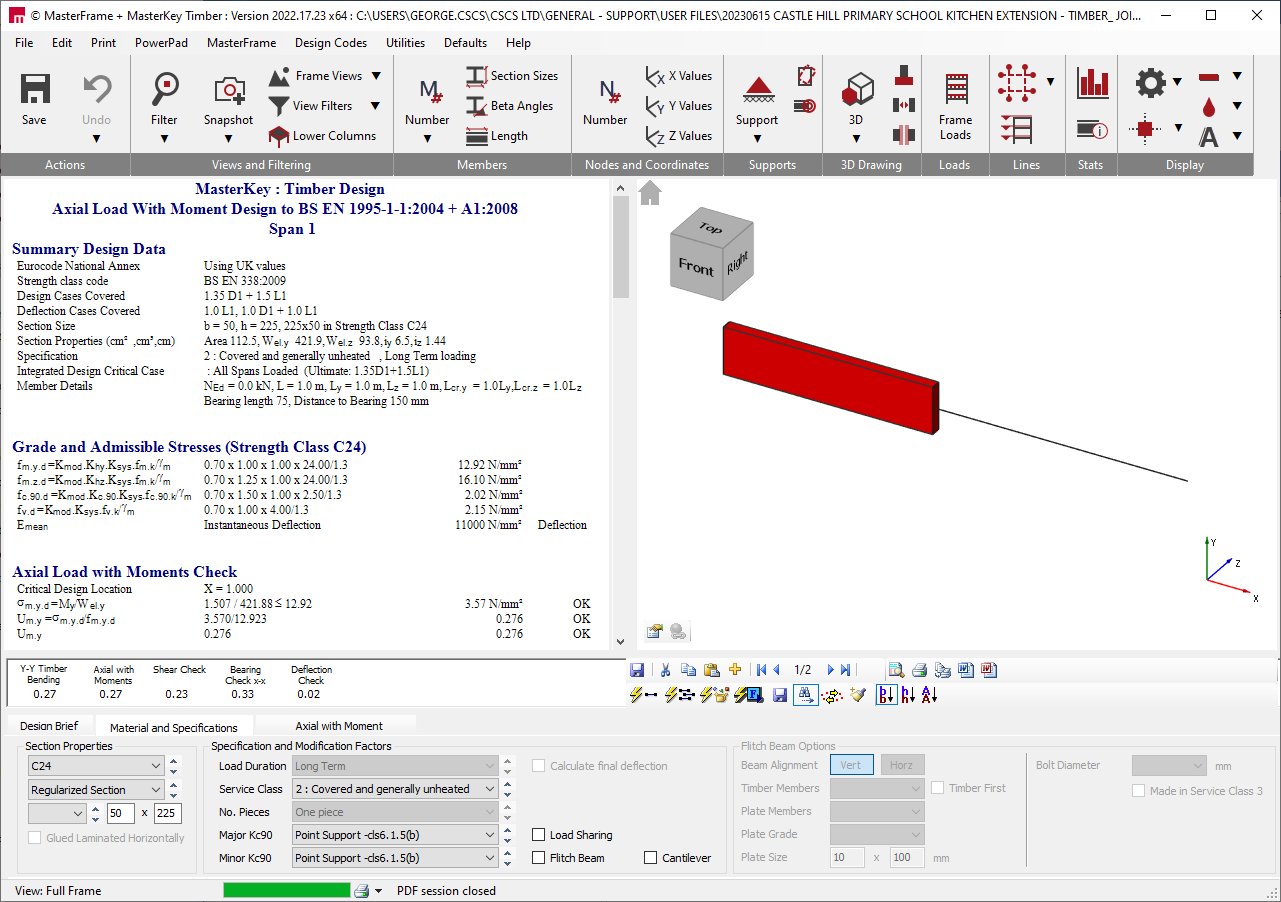Viewport: 1281px width, 902px height.
Task: Click the Bearing Check x-x result
Action: [x=245, y=682]
